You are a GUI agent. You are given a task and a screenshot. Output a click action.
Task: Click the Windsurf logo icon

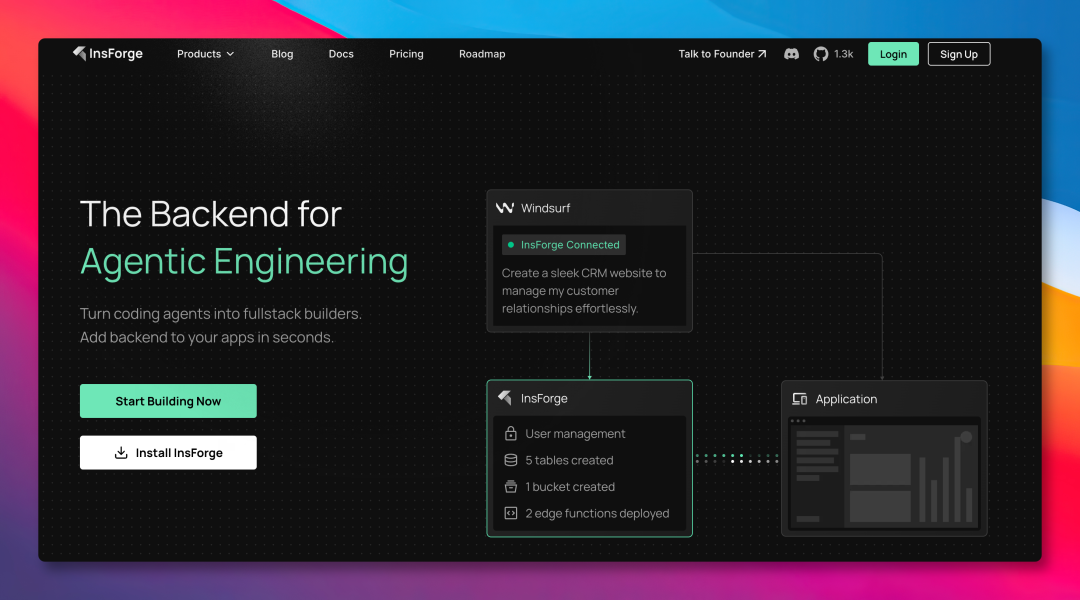(505, 208)
